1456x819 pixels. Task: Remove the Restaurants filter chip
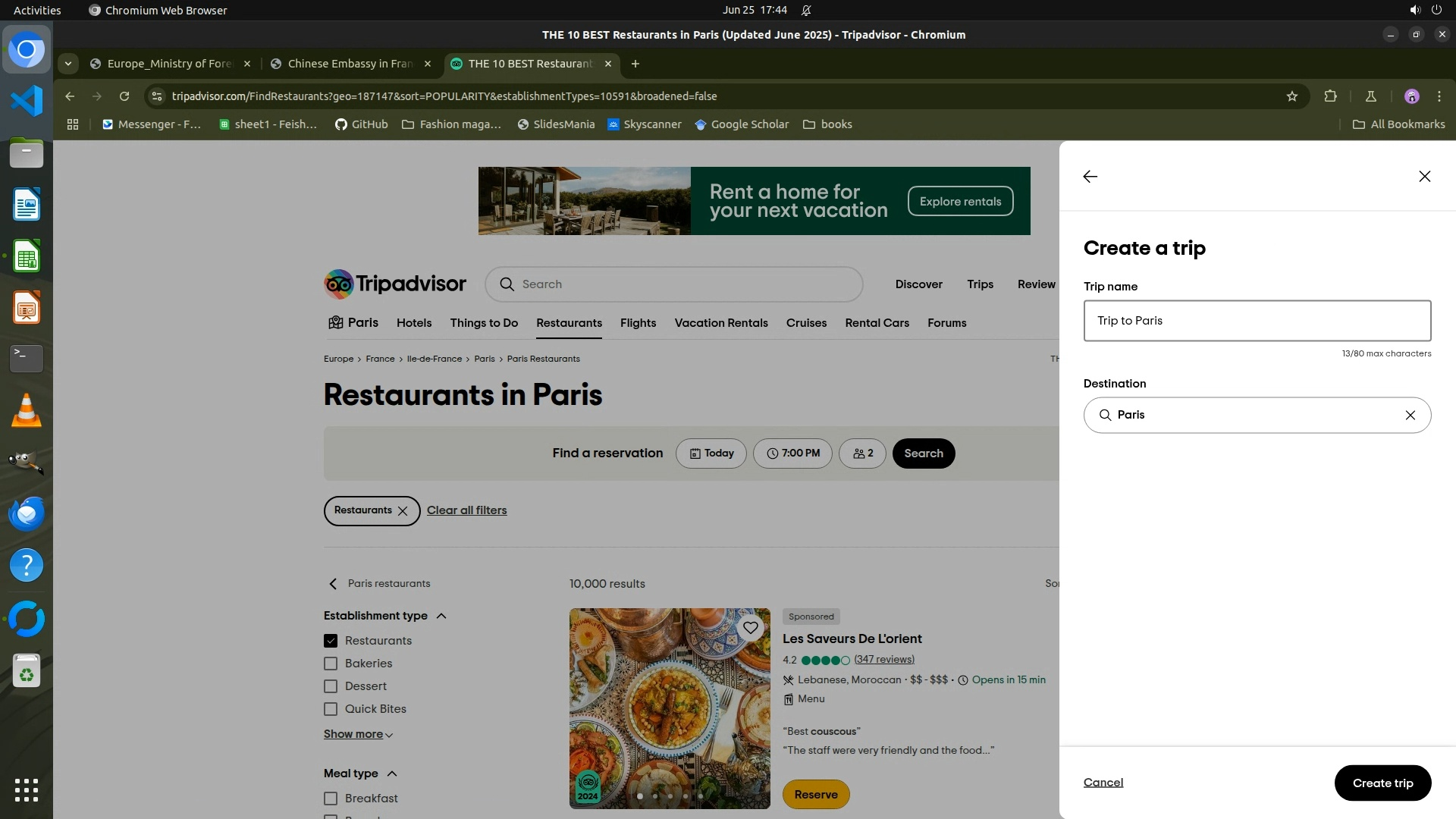403,511
